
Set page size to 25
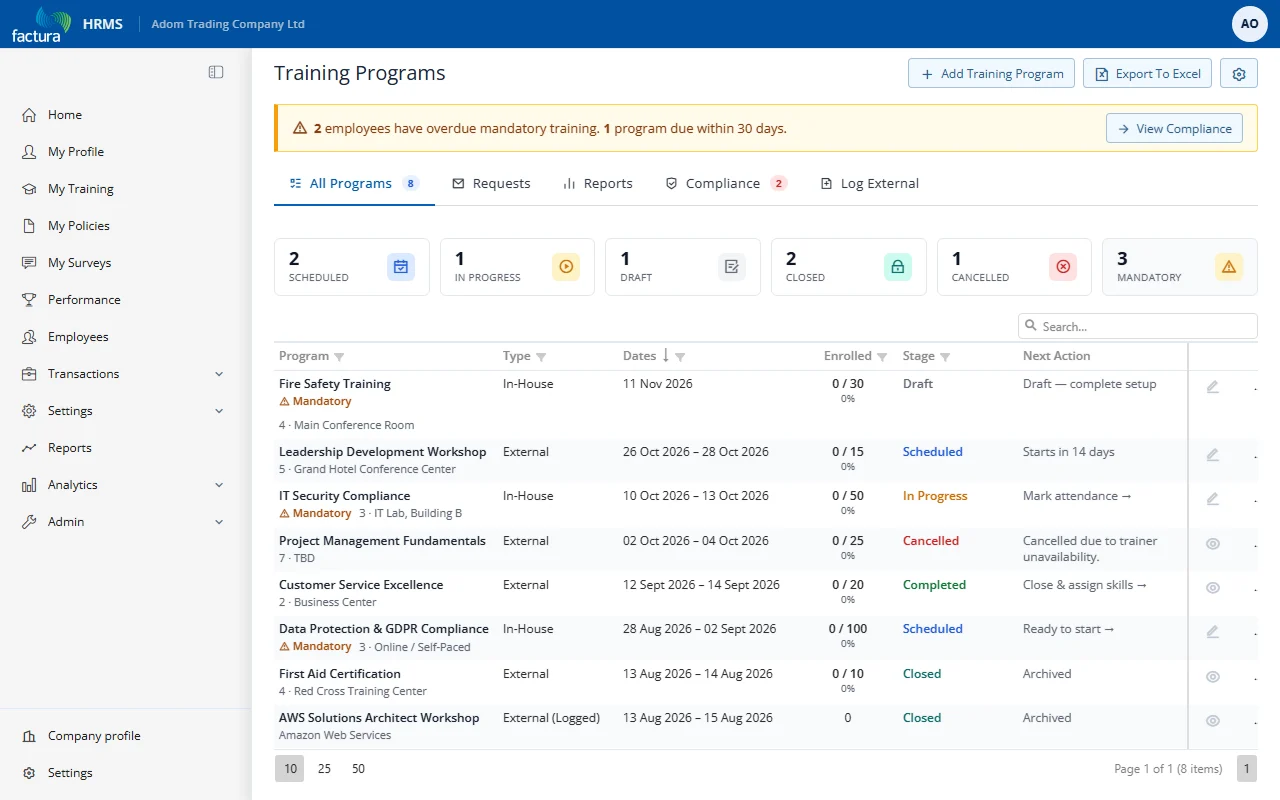324,769
